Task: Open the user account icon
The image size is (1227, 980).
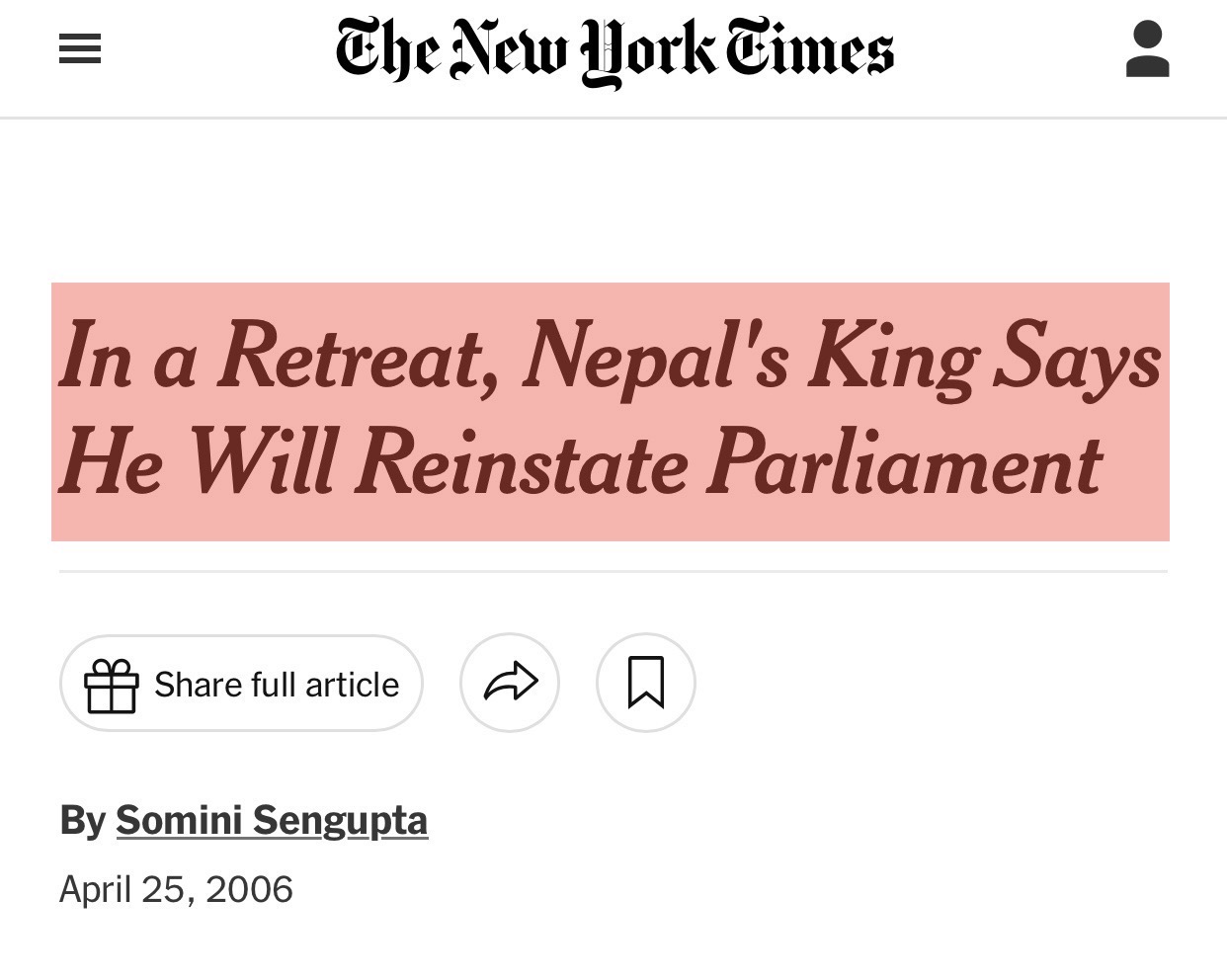Action: [x=1147, y=50]
